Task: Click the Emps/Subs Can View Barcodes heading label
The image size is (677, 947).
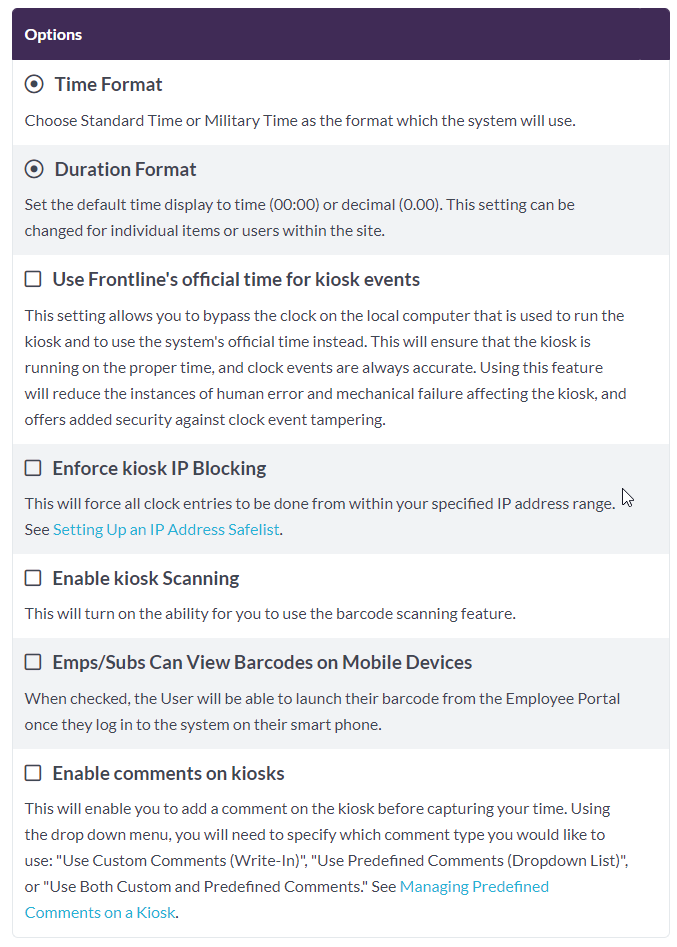Action: [262, 662]
